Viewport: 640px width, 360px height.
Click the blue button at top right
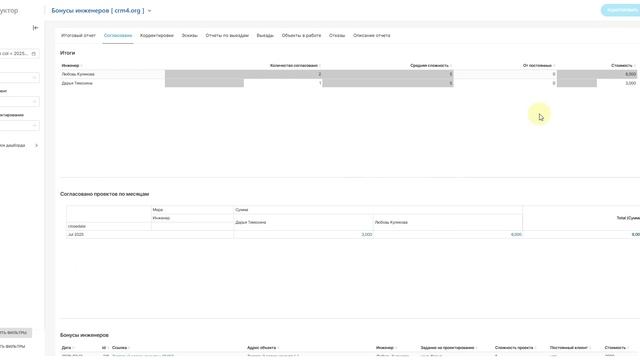coord(620,10)
